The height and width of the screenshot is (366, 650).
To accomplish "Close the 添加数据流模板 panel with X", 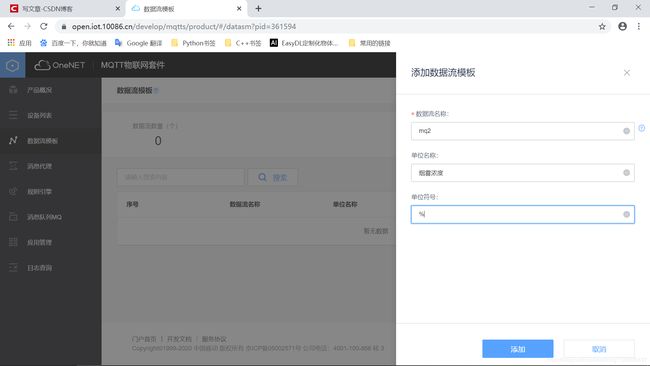I will 627,73.
